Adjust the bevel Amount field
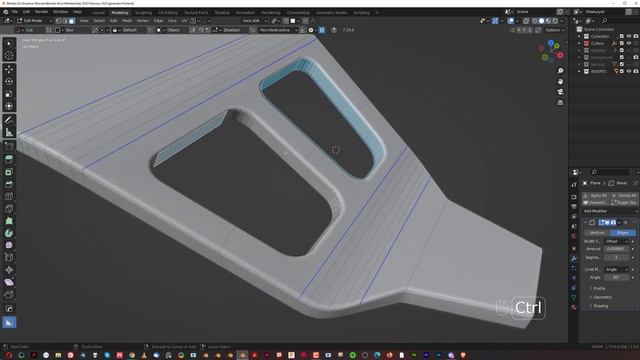 [x=617, y=249]
